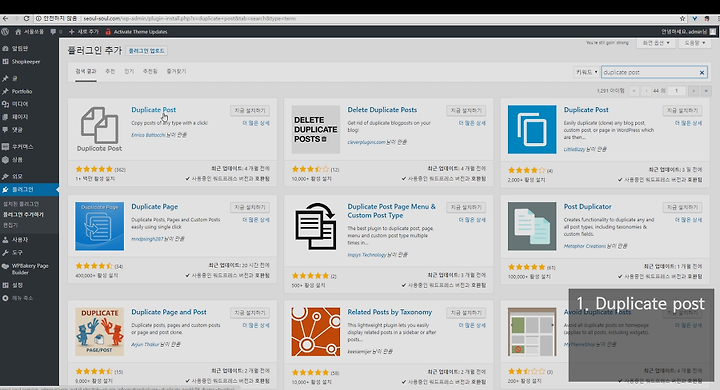Open the 글 posts menu
720x390 pixels.
pos(15,79)
